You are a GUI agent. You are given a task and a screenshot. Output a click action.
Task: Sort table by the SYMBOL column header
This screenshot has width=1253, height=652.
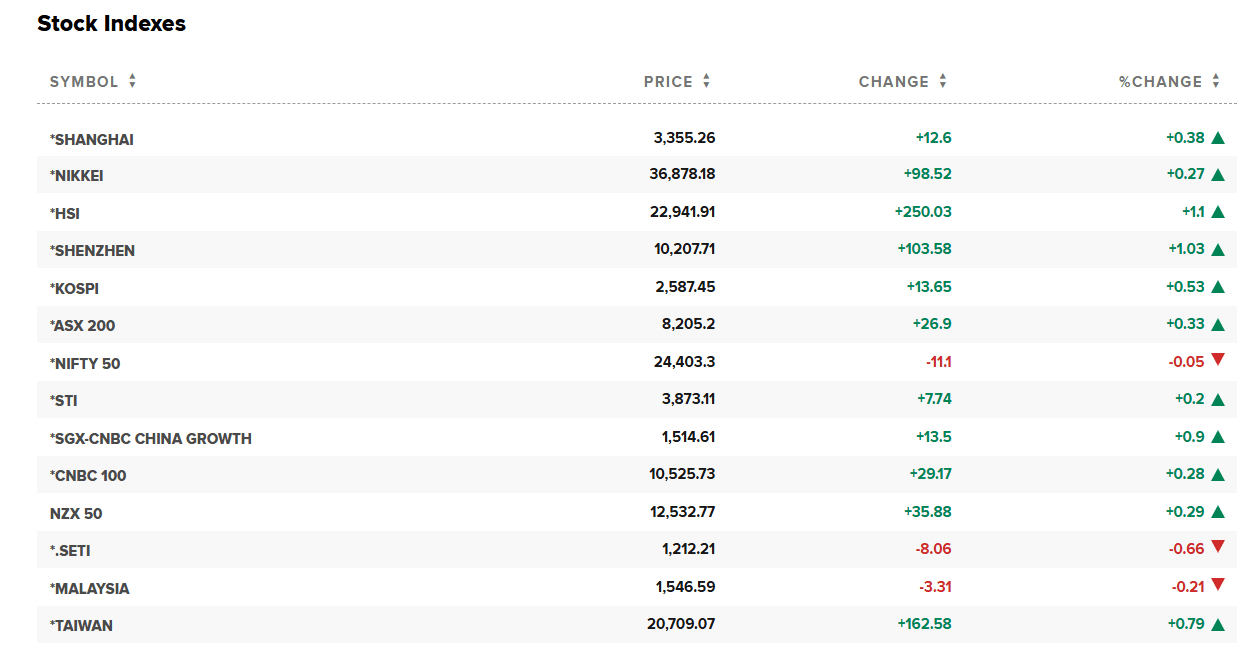click(x=84, y=82)
